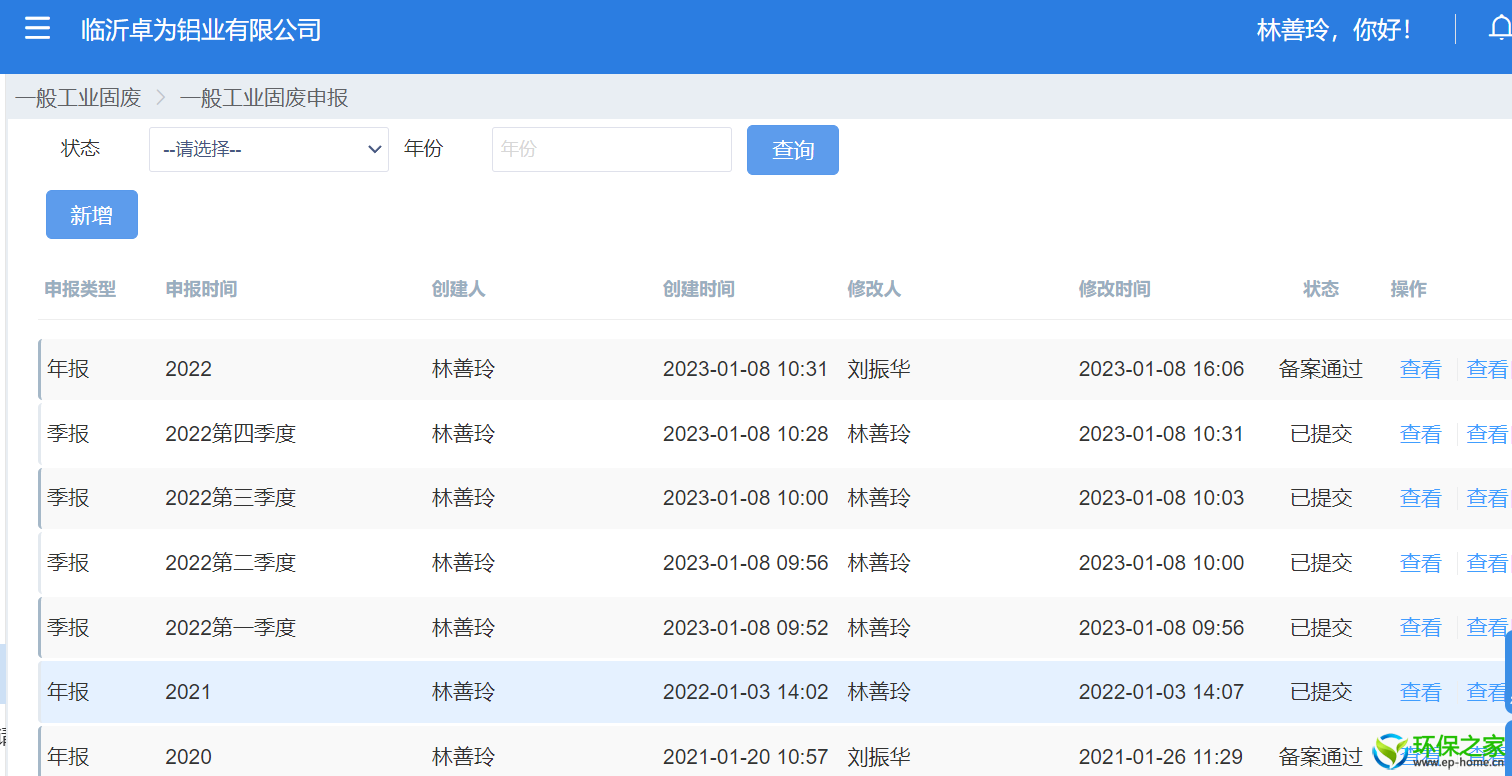The height and width of the screenshot is (776, 1512).
Task: Click the 一般工业固废 breadcrumb
Action: point(78,98)
